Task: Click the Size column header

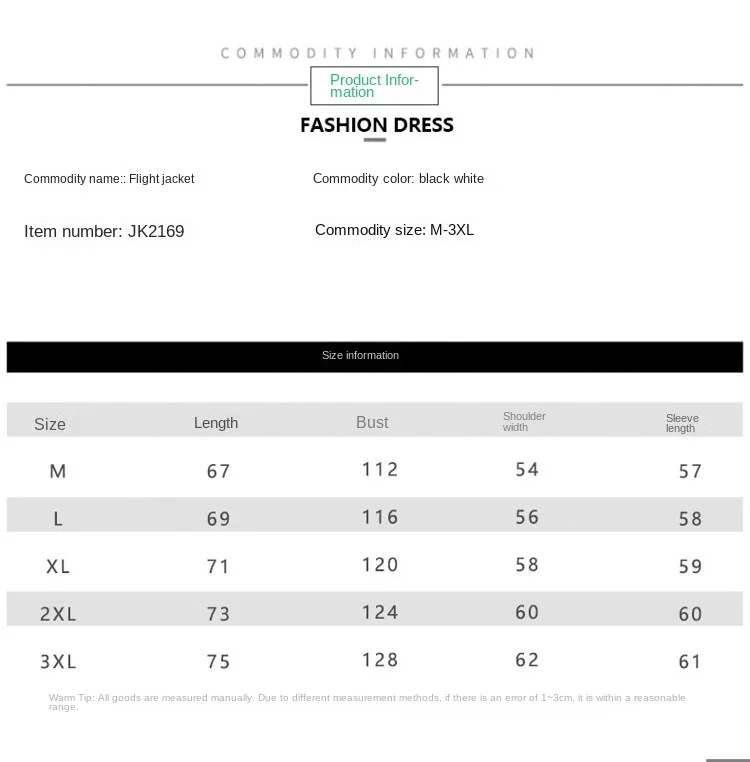Action: (50, 424)
